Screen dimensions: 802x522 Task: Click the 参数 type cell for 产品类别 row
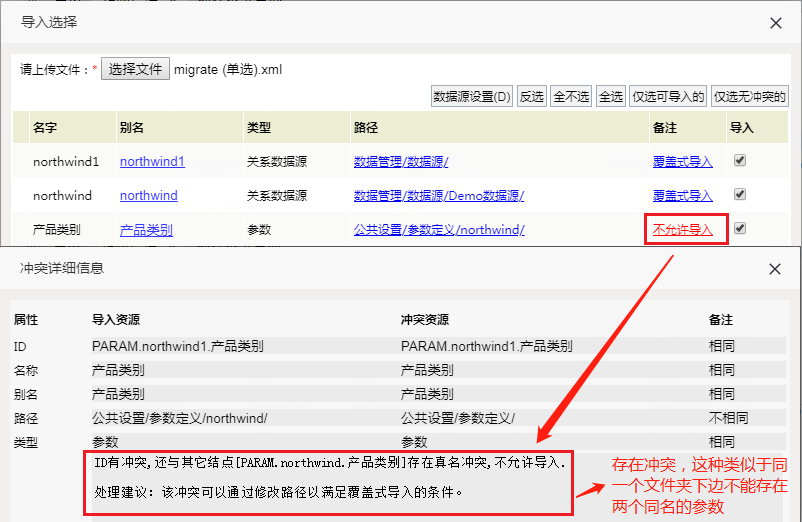(259, 230)
